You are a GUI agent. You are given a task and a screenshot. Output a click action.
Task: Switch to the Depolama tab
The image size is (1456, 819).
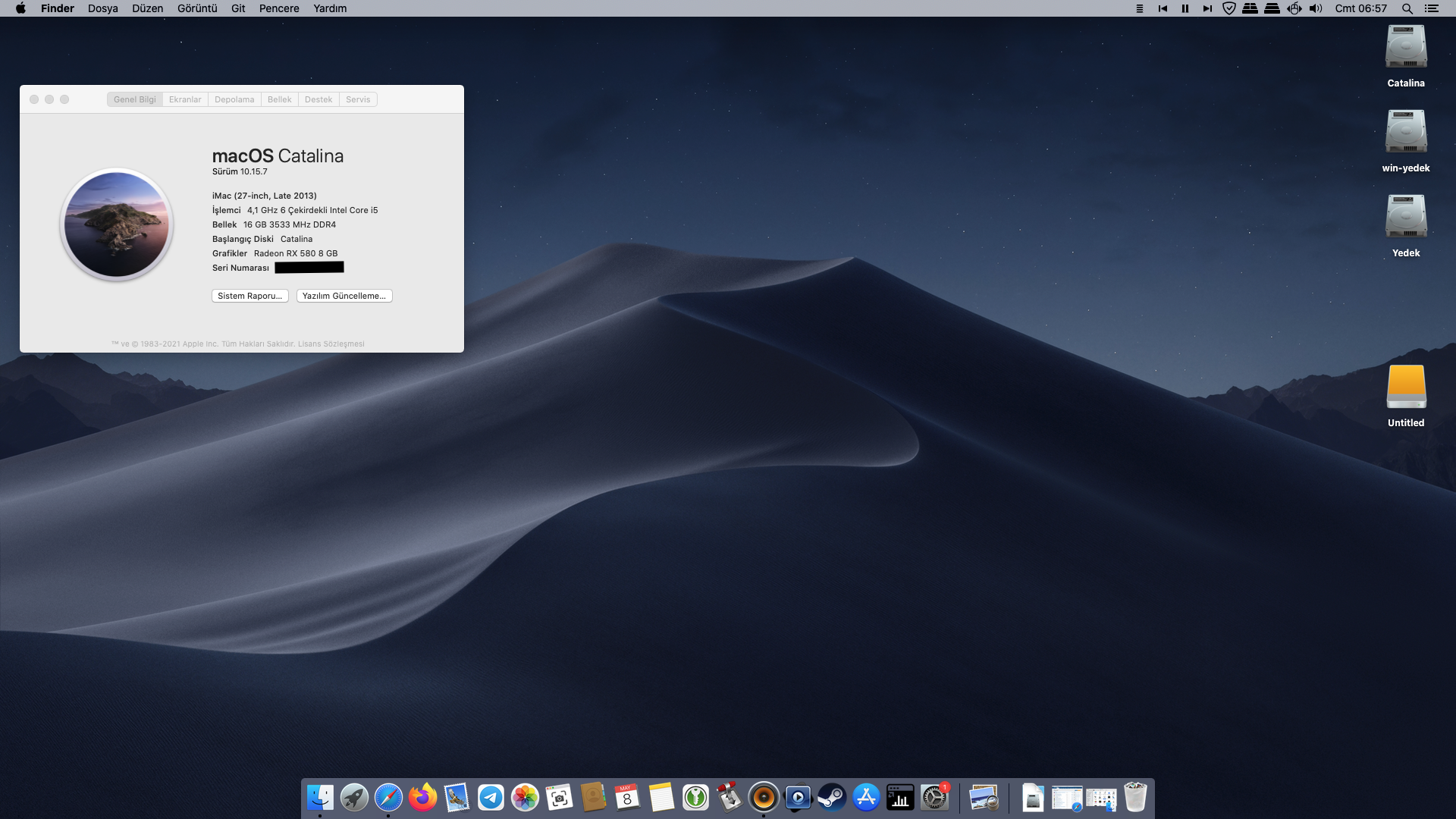pyautogui.click(x=234, y=99)
